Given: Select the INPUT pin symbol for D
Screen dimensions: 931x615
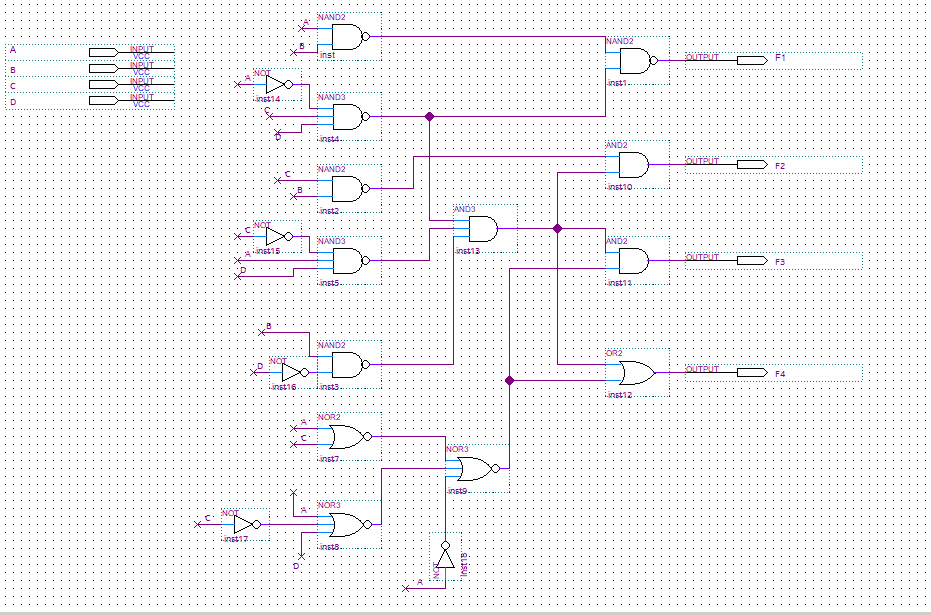Looking at the screenshot, I should [105, 100].
